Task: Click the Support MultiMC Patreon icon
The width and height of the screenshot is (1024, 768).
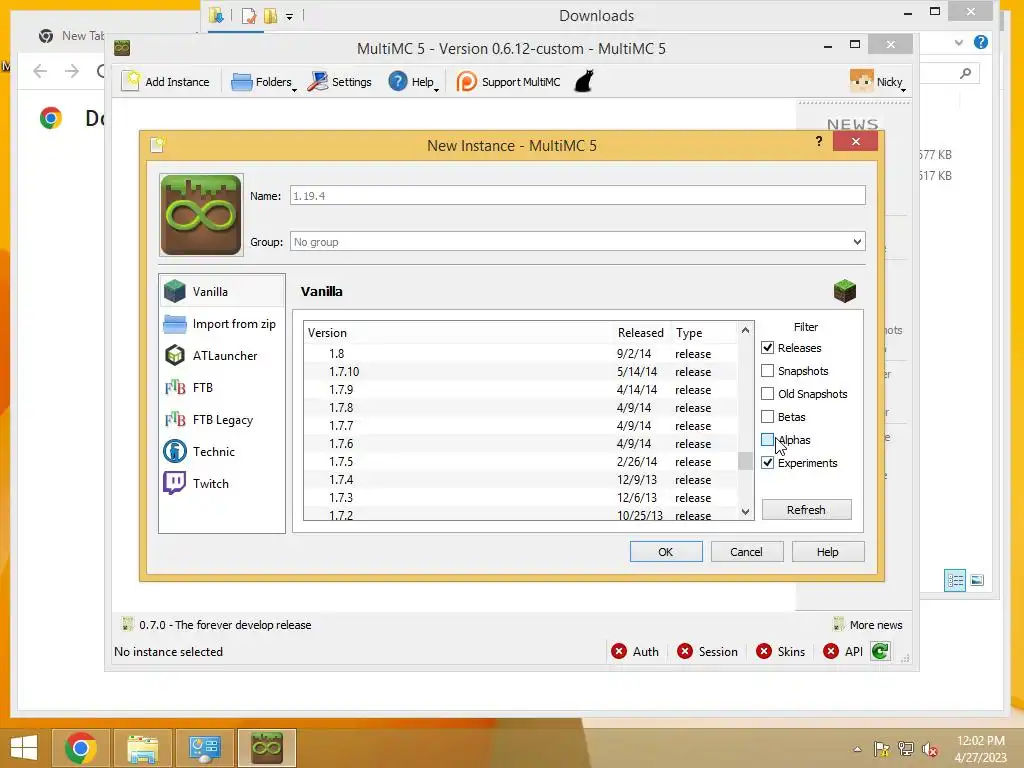Action: (x=466, y=82)
